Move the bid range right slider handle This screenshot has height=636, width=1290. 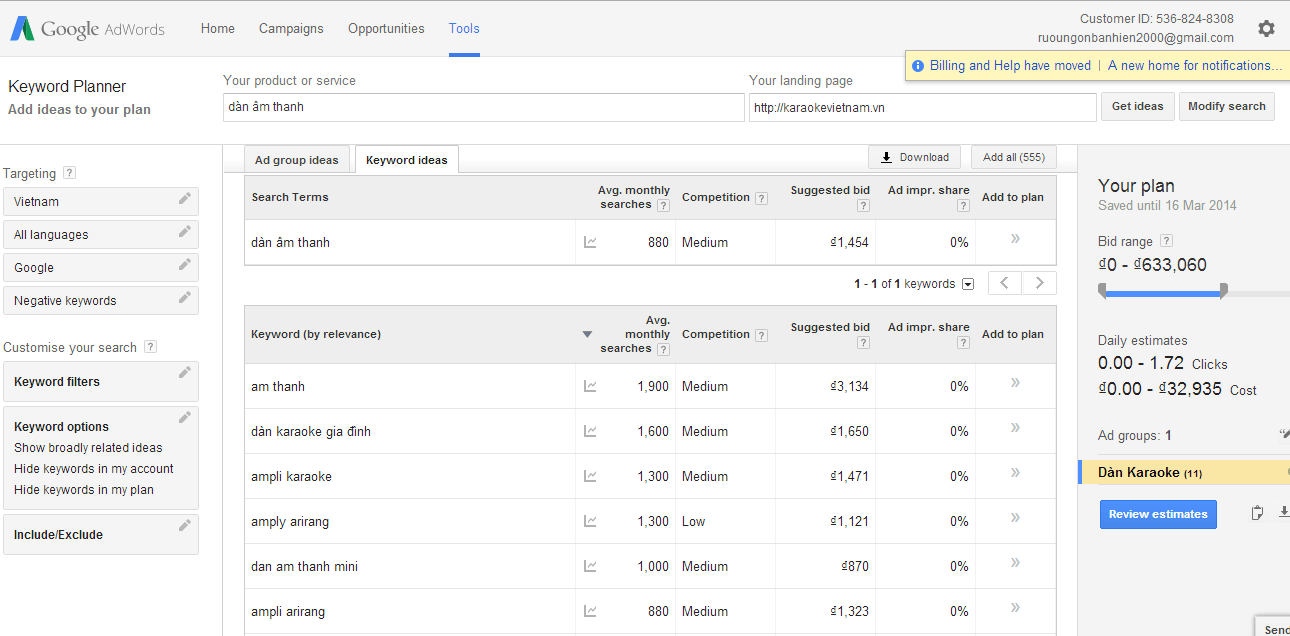(x=1224, y=292)
